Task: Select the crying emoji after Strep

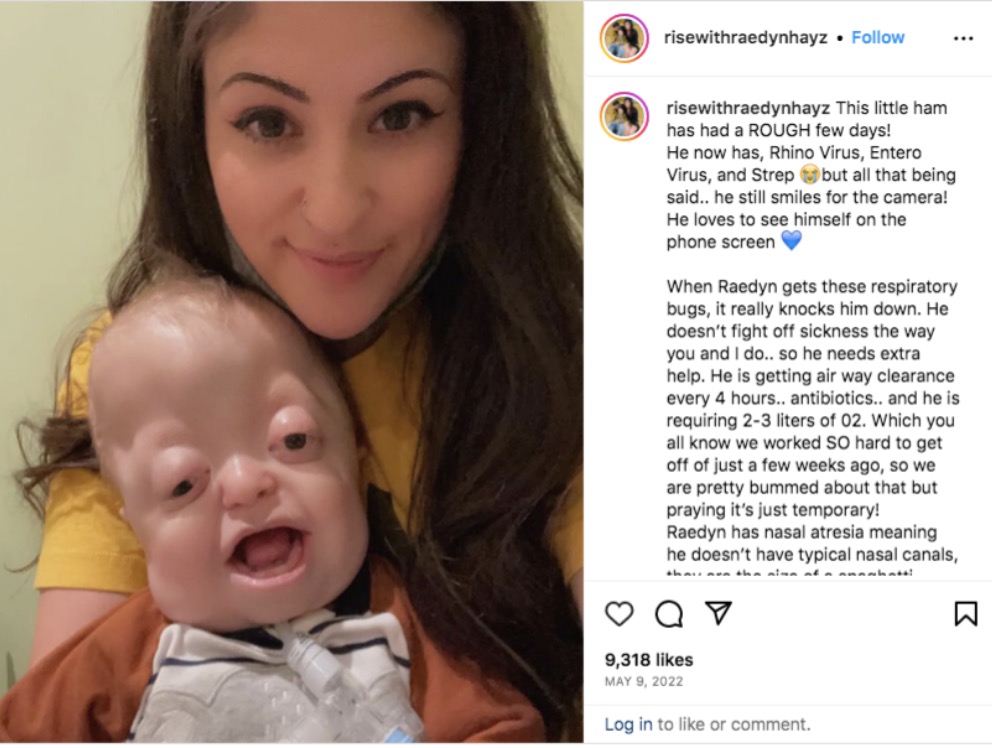Action: (809, 173)
